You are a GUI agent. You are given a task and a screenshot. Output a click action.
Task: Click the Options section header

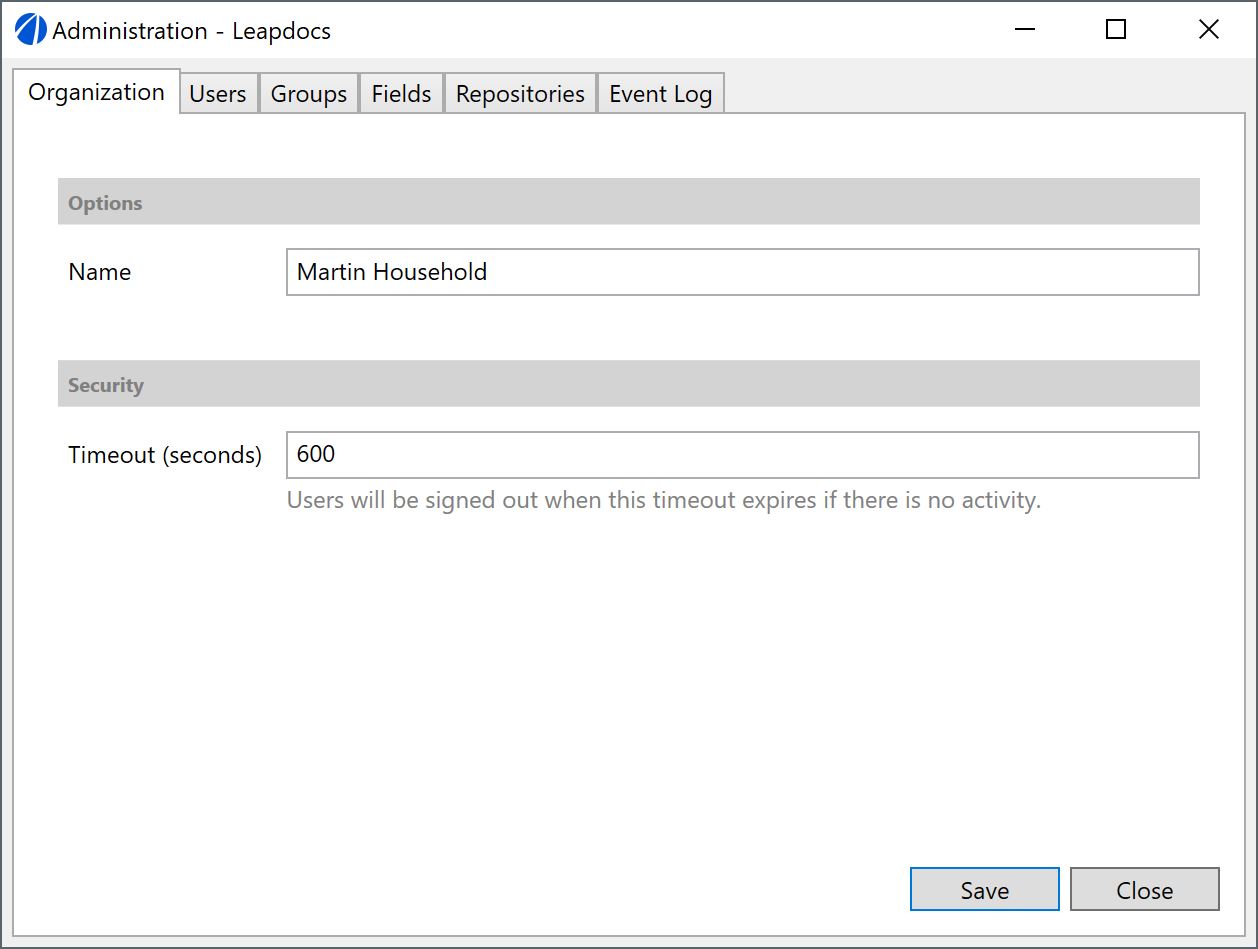click(x=105, y=203)
